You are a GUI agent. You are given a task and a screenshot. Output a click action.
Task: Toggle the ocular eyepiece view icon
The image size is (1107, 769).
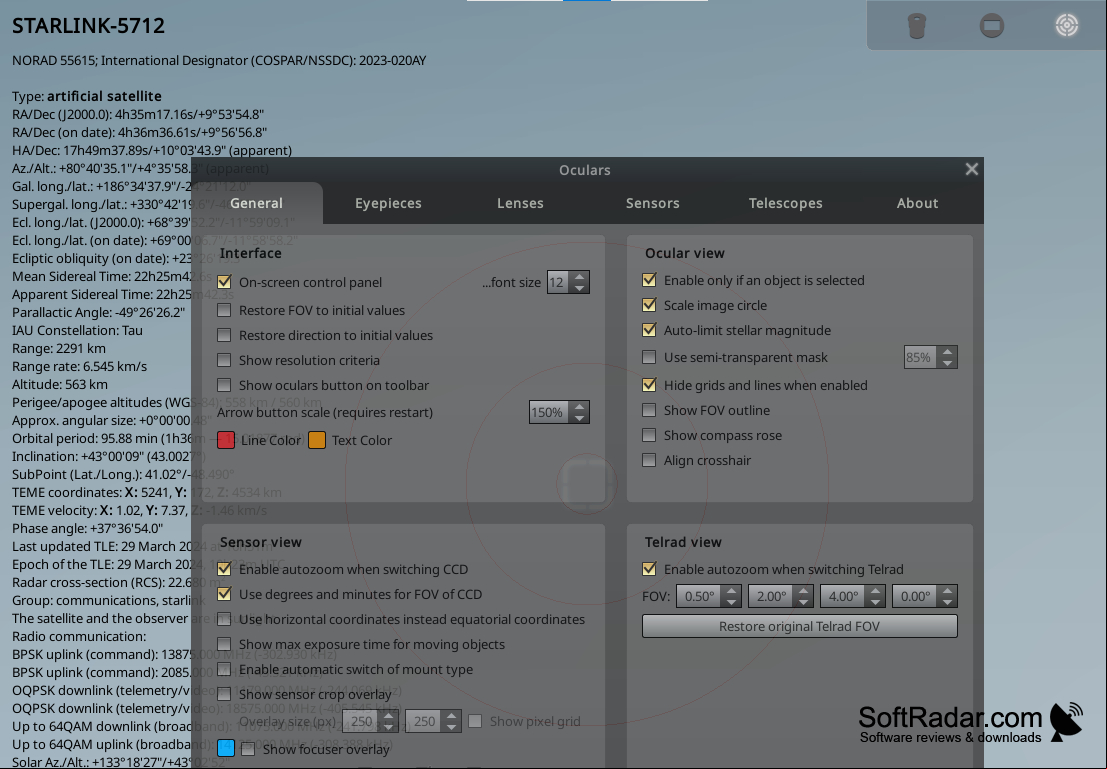916,26
